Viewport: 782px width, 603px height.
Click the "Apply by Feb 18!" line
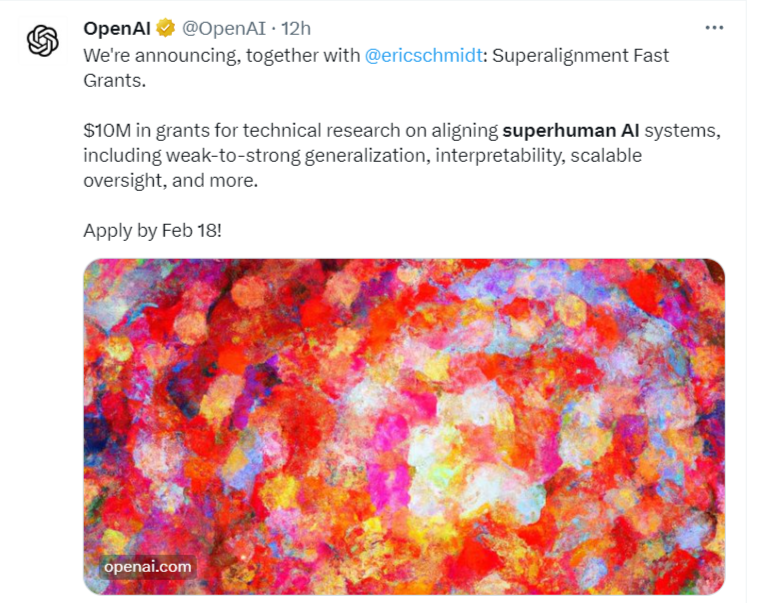coord(152,231)
